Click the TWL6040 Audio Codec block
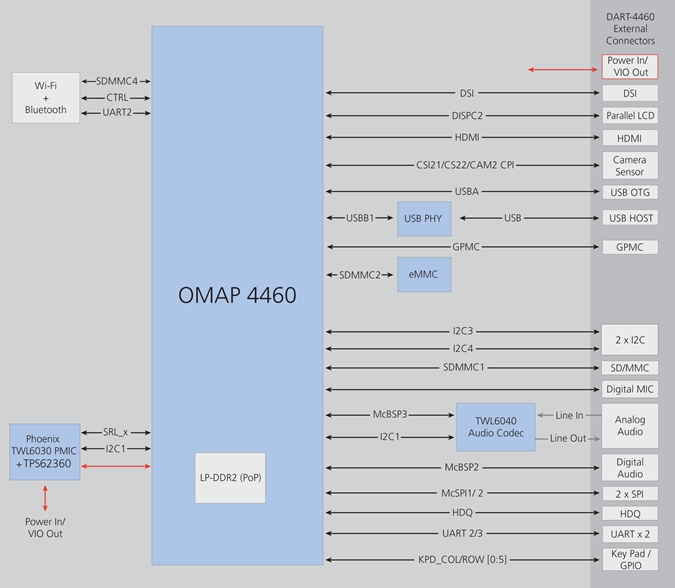The height and width of the screenshot is (588, 675). 495,427
